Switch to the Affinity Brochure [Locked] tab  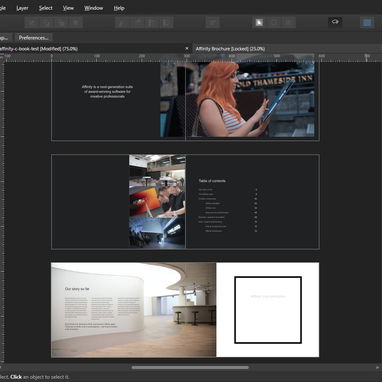(230, 49)
